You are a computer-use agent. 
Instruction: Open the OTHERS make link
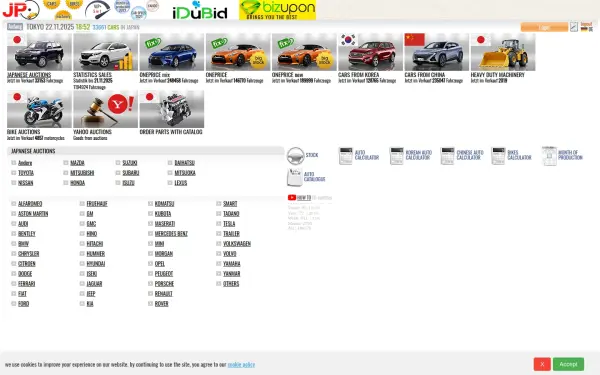click(231, 284)
